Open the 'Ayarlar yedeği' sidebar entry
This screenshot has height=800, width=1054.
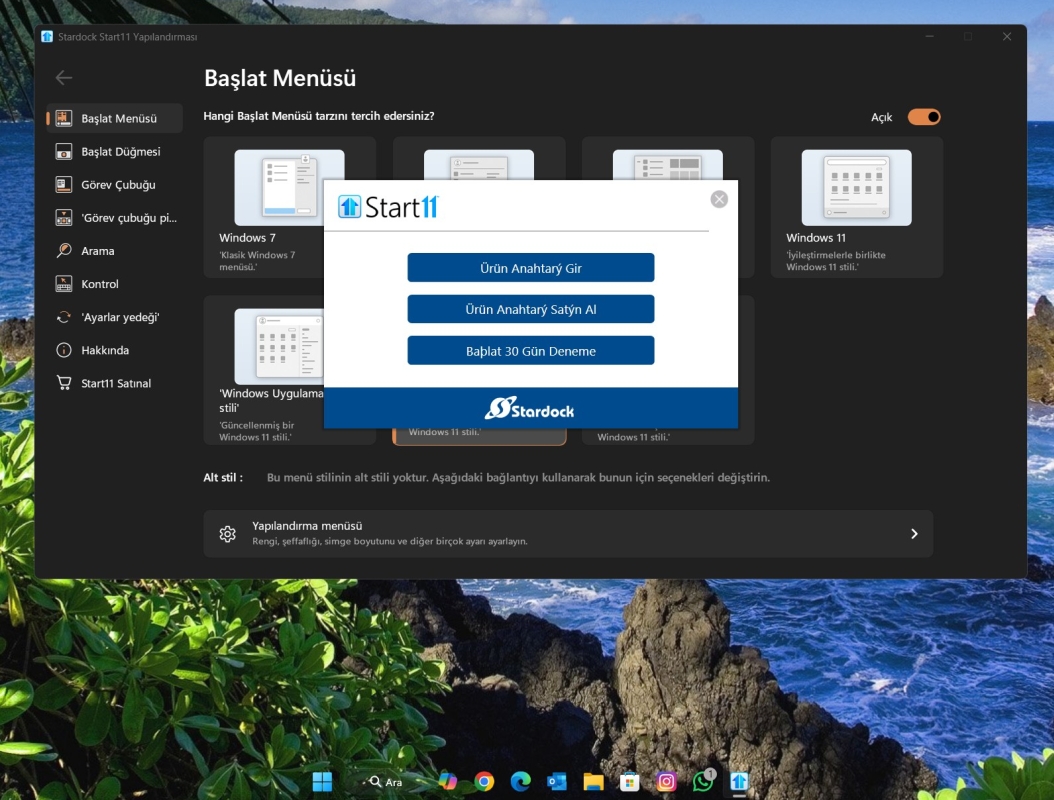coord(119,317)
